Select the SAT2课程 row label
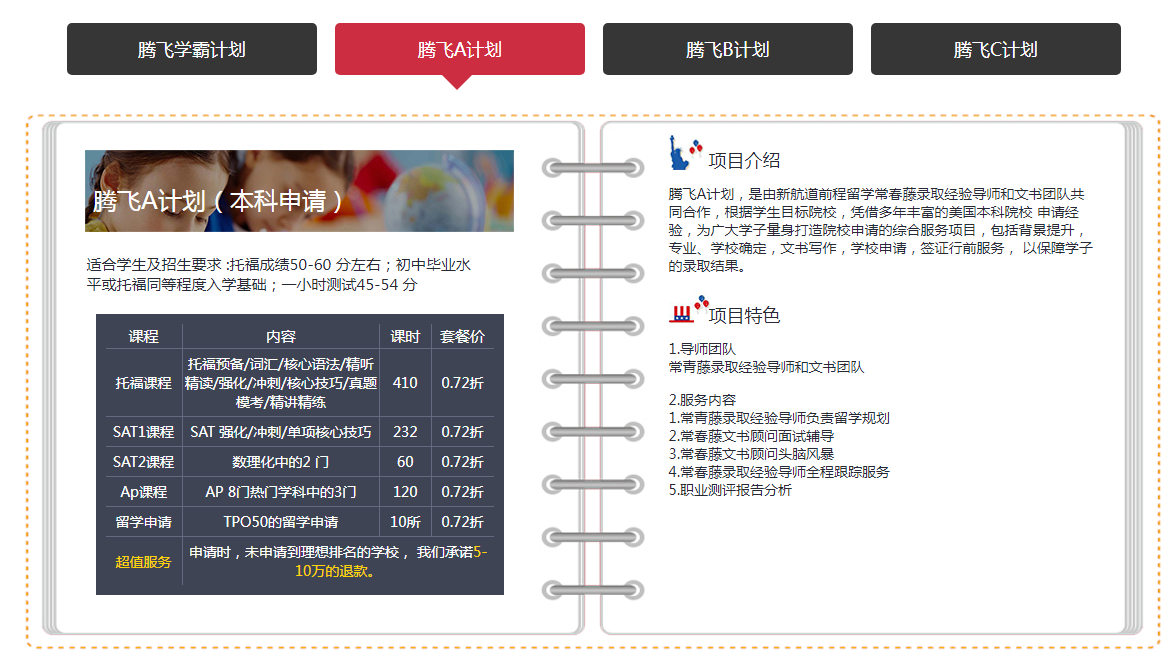 144,462
